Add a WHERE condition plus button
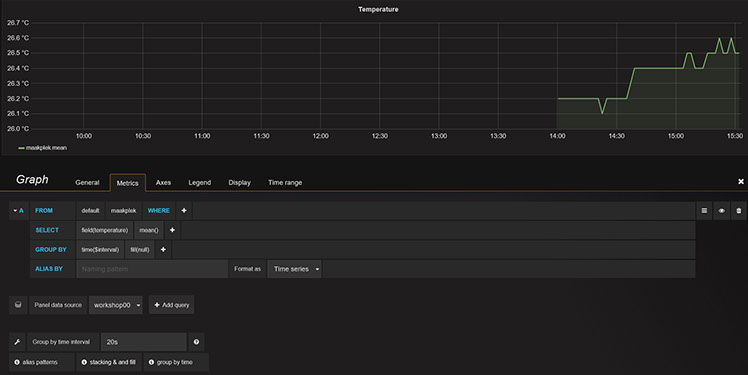Viewport: 748px width, 375px height. (x=184, y=210)
